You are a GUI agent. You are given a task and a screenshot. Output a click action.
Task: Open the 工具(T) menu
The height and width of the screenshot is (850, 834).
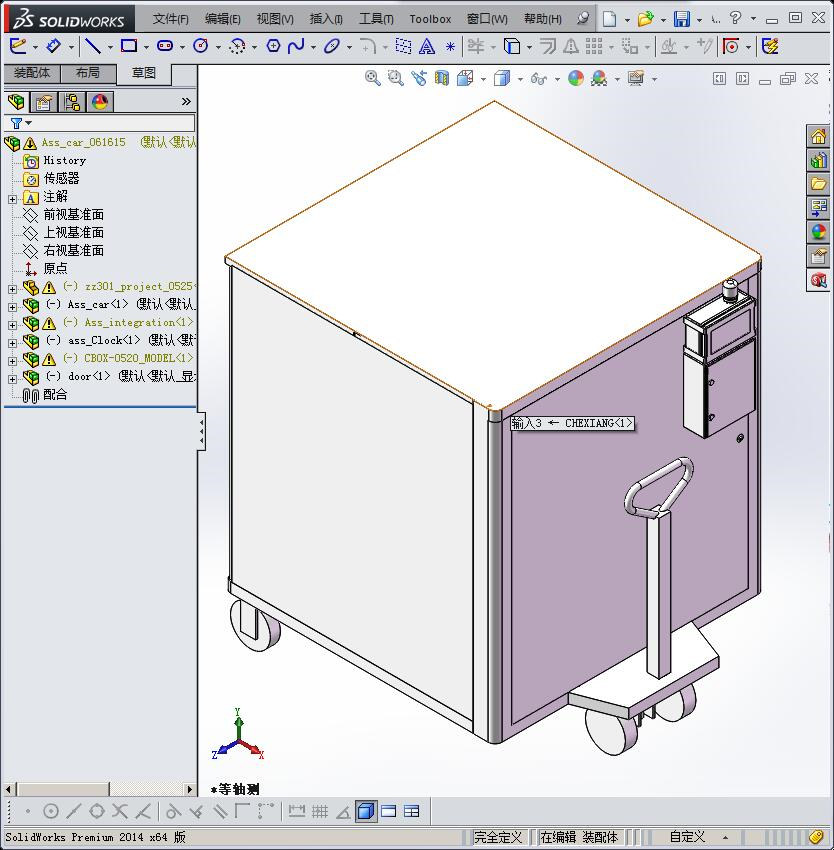376,19
